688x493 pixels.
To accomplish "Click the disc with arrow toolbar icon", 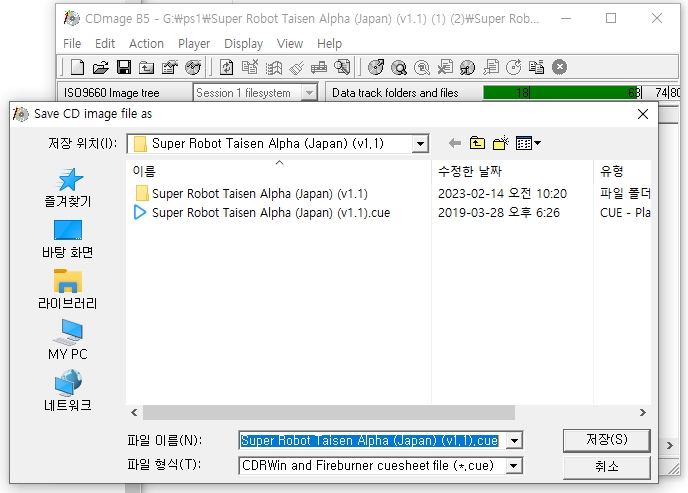I will point(376,67).
